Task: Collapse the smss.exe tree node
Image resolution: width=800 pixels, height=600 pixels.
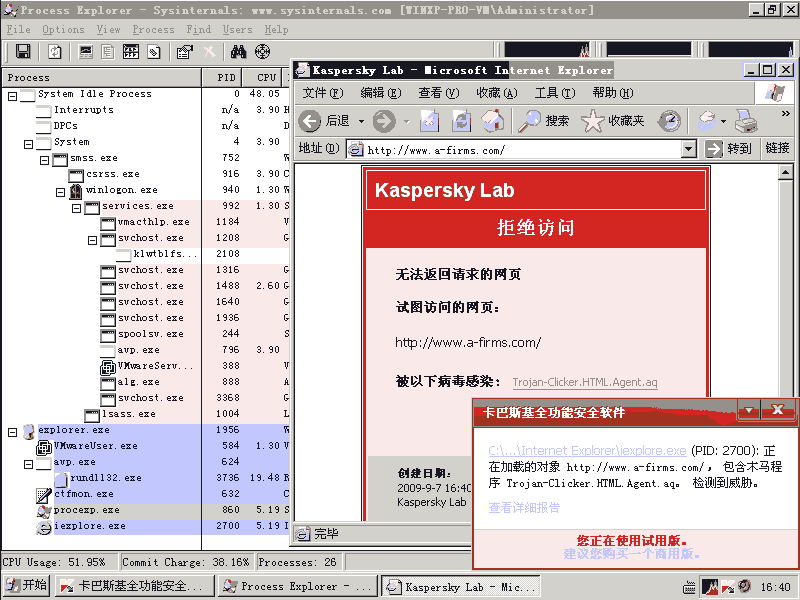Action: (45, 160)
